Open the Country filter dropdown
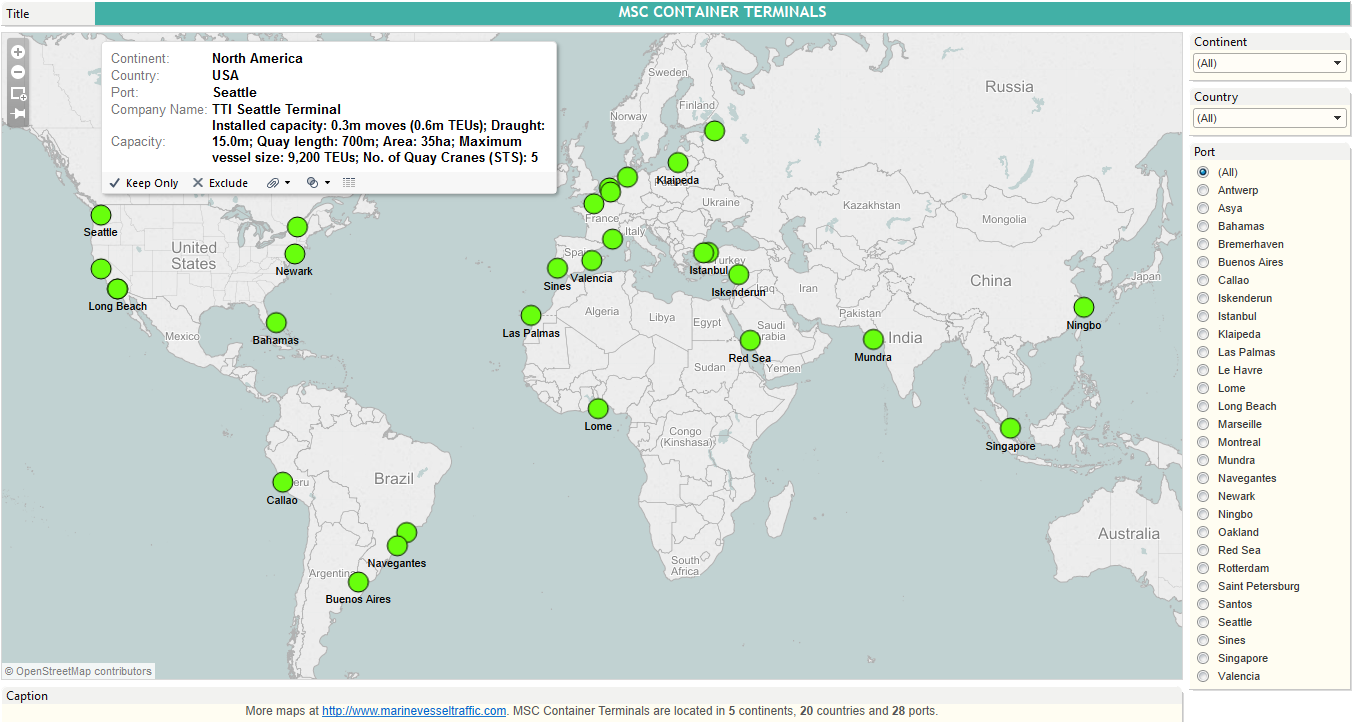1356x722 pixels. pos(1269,118)
